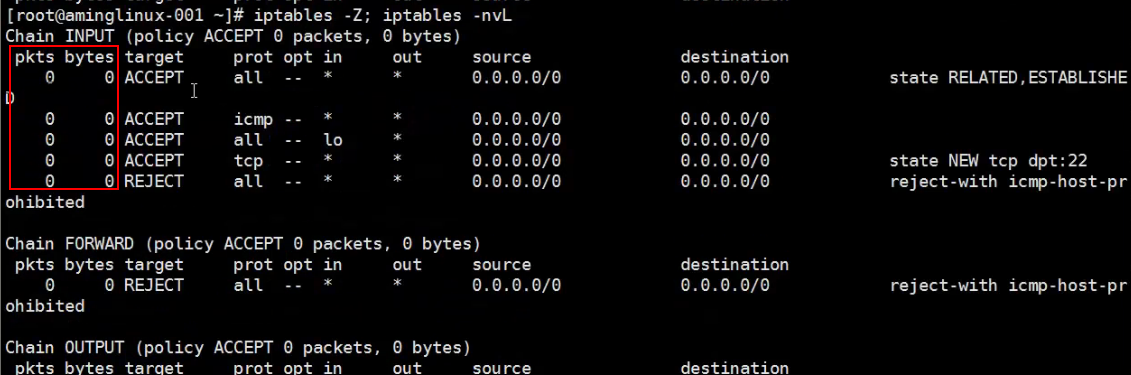Click wrapped 'ohibited' text below INPUT chain

click(45, 203)
